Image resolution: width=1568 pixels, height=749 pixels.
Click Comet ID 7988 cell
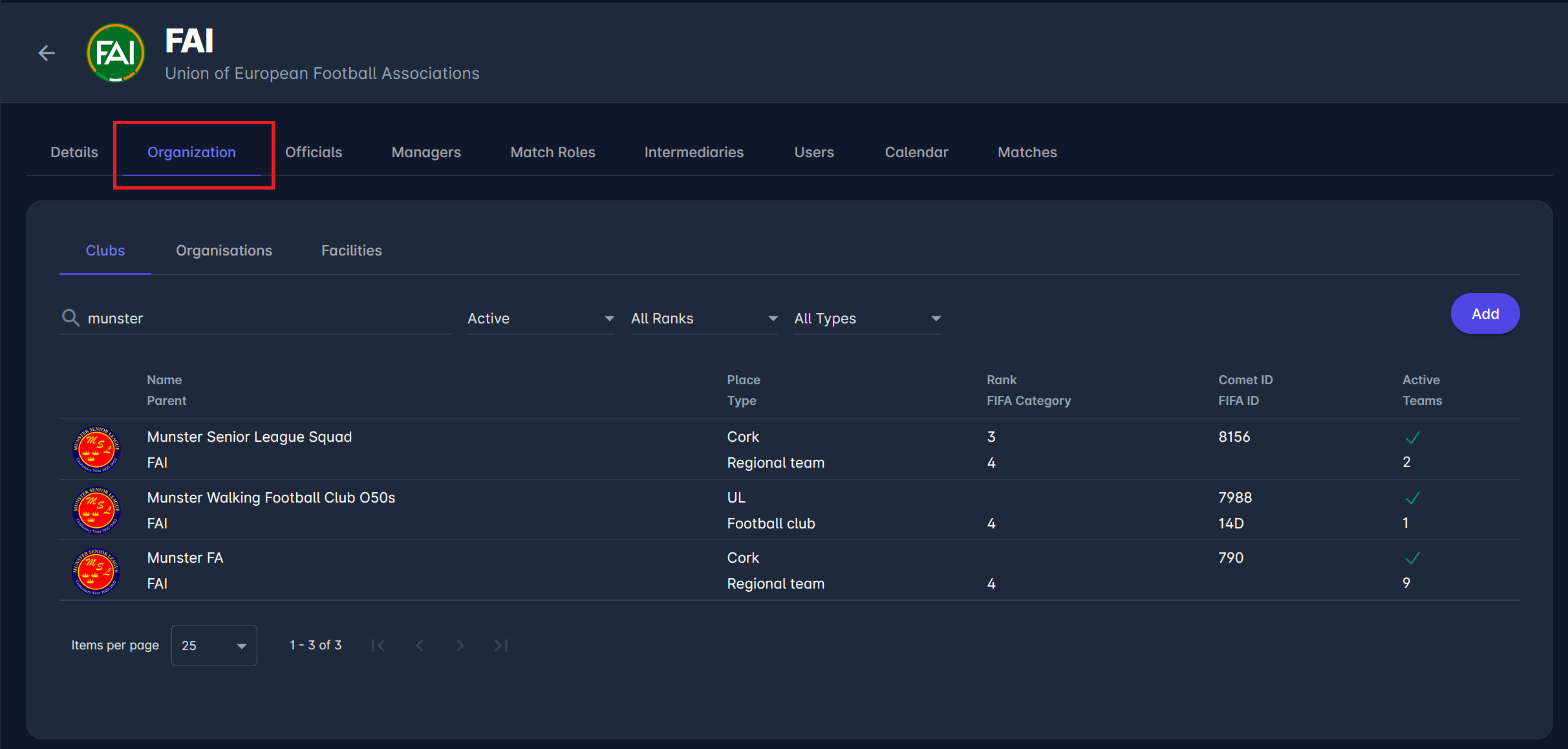(x=1235, y=497)
